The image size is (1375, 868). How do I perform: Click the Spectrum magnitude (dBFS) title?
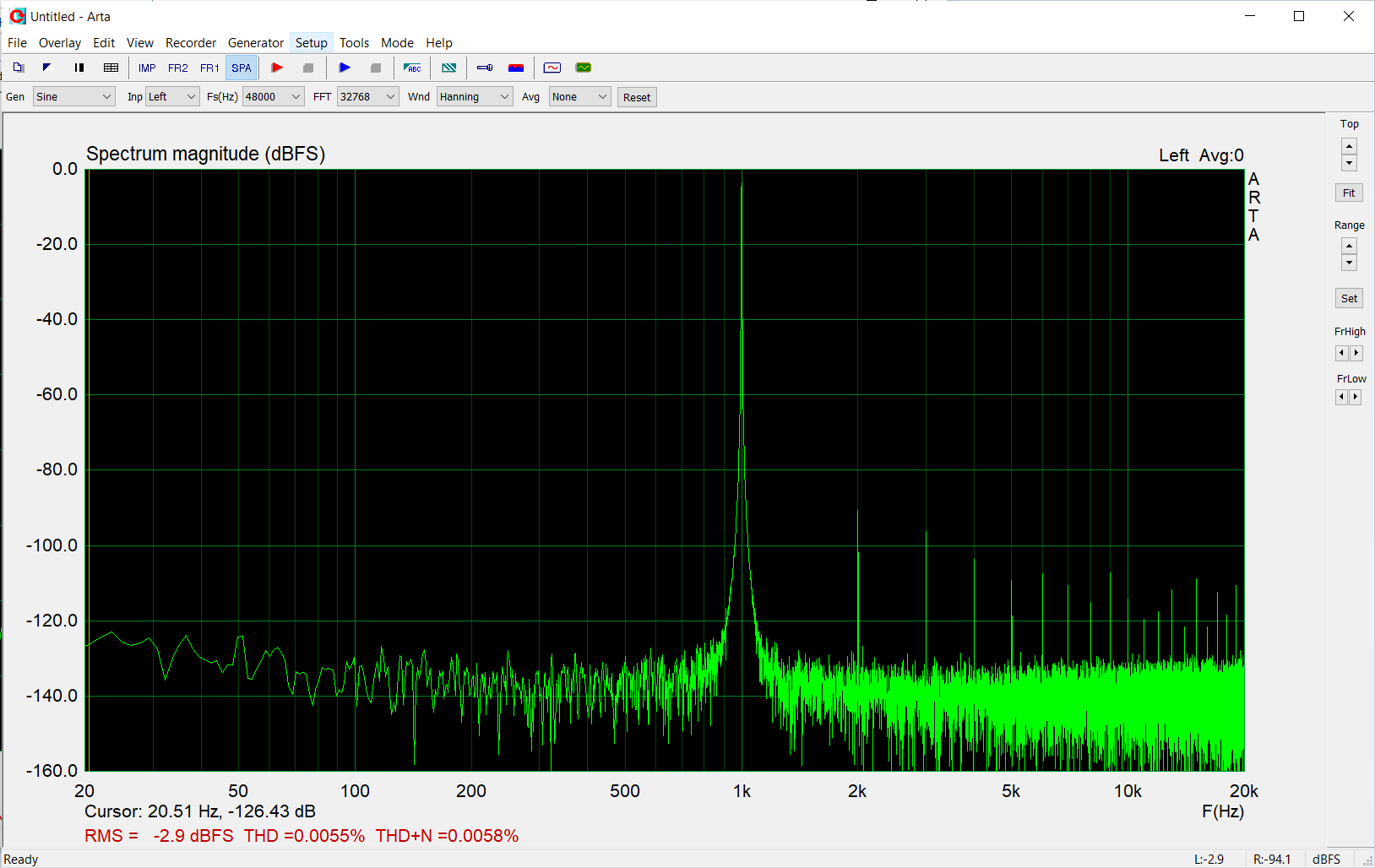pos(205,154)
